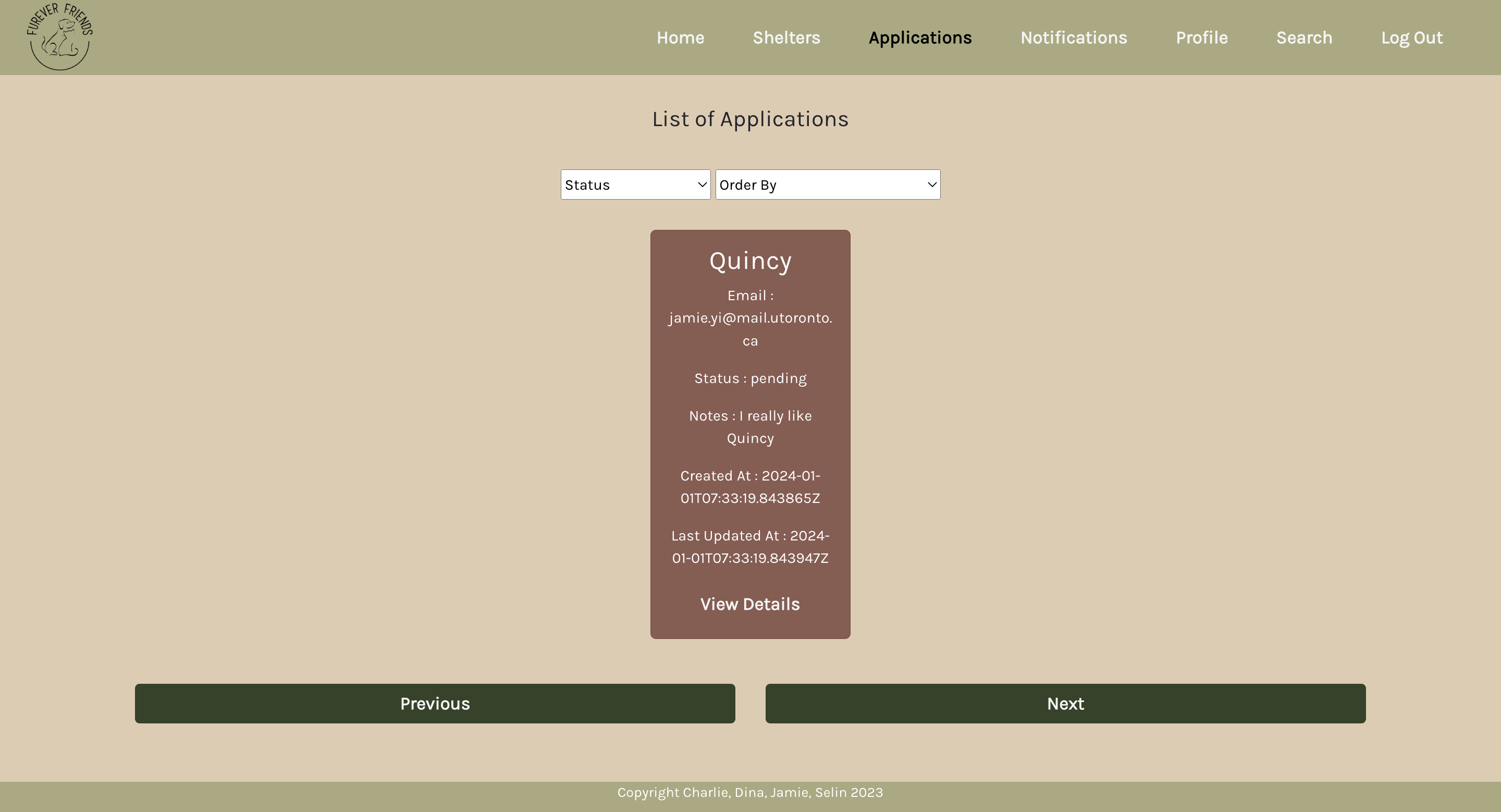Open Shelters navigation link
The width and height of the screenshot is (1501, 812).
pos(786,37)
